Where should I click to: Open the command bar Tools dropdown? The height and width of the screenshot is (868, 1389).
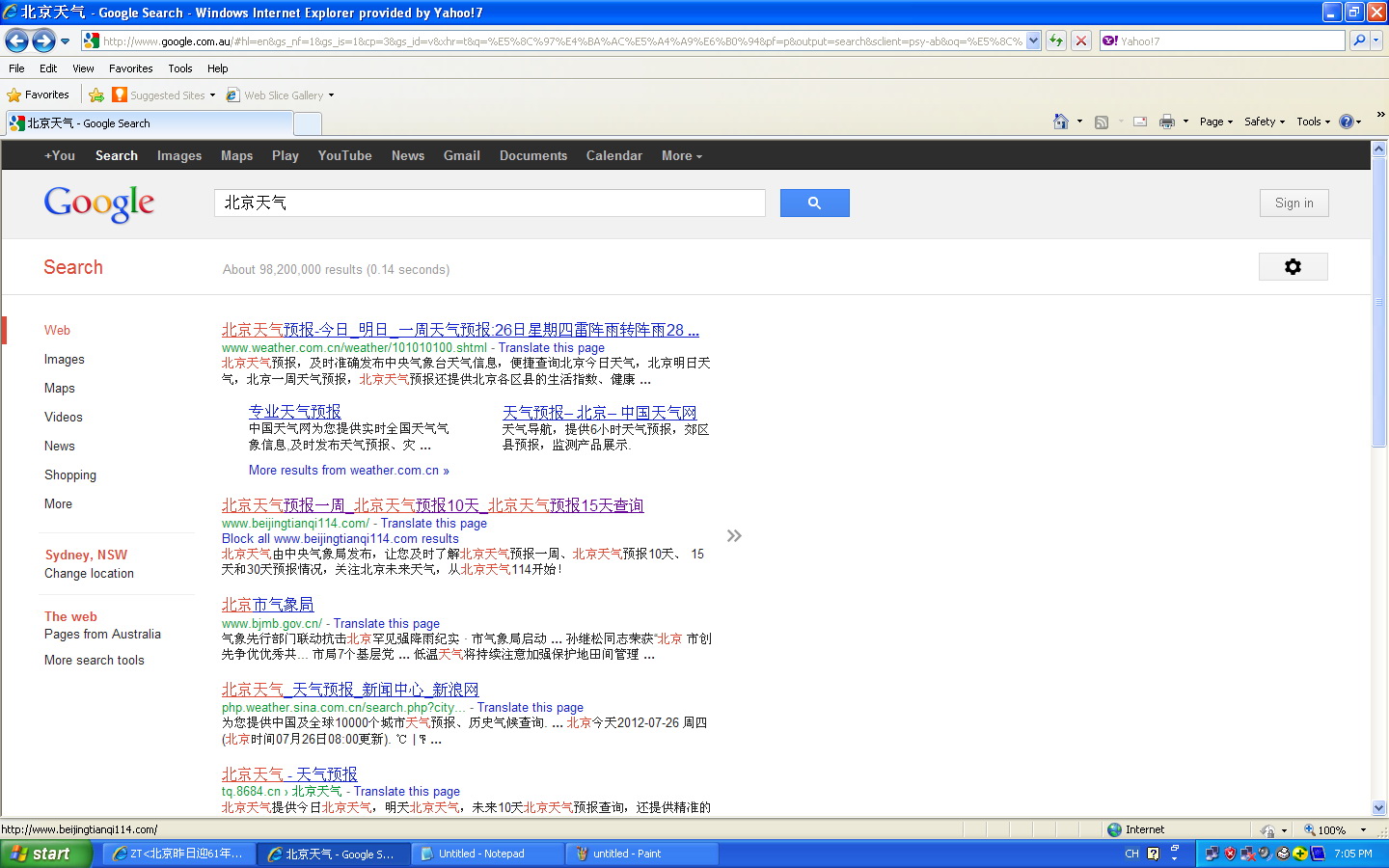(1313, 122)
